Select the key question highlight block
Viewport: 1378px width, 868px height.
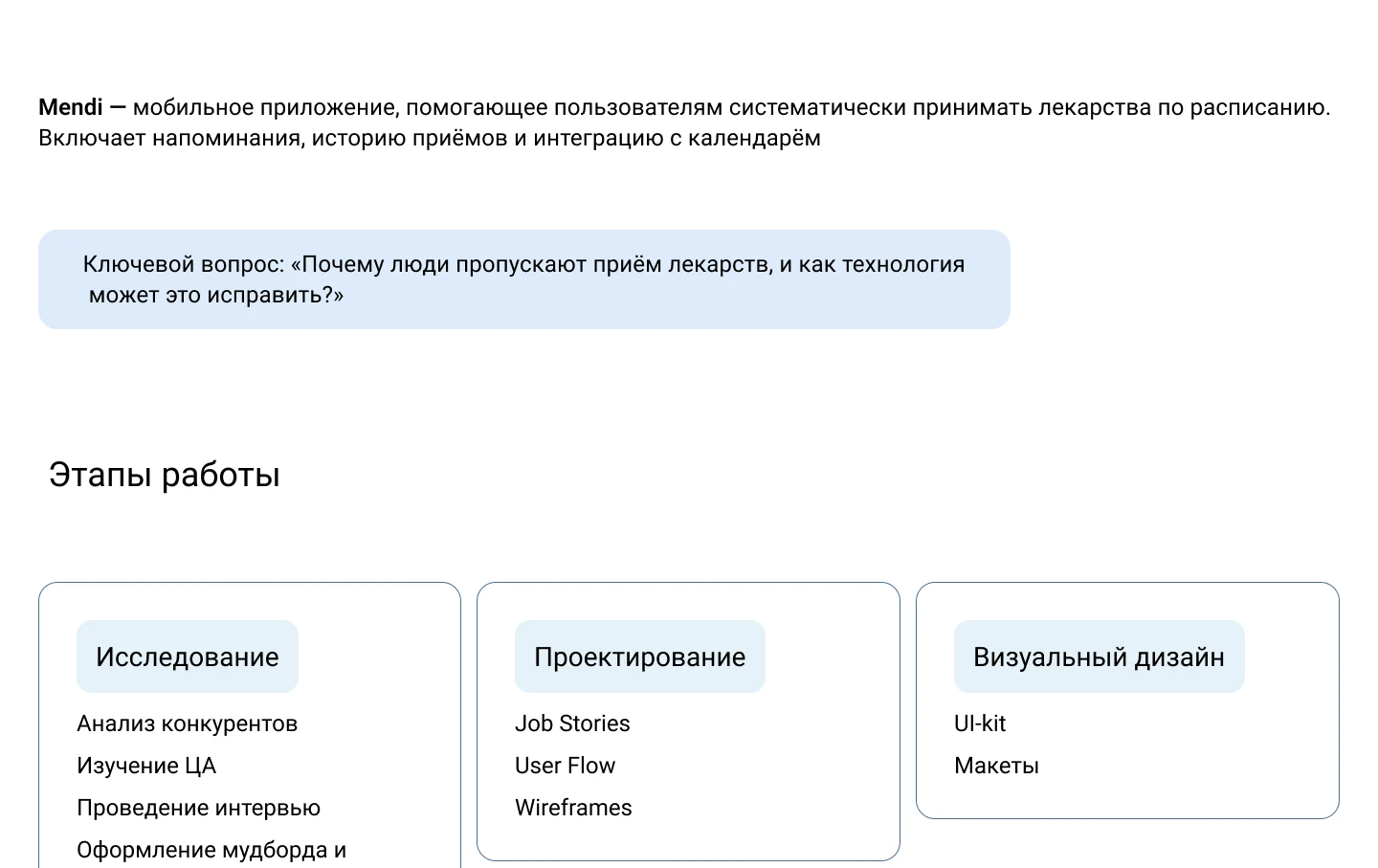[523, 278]
